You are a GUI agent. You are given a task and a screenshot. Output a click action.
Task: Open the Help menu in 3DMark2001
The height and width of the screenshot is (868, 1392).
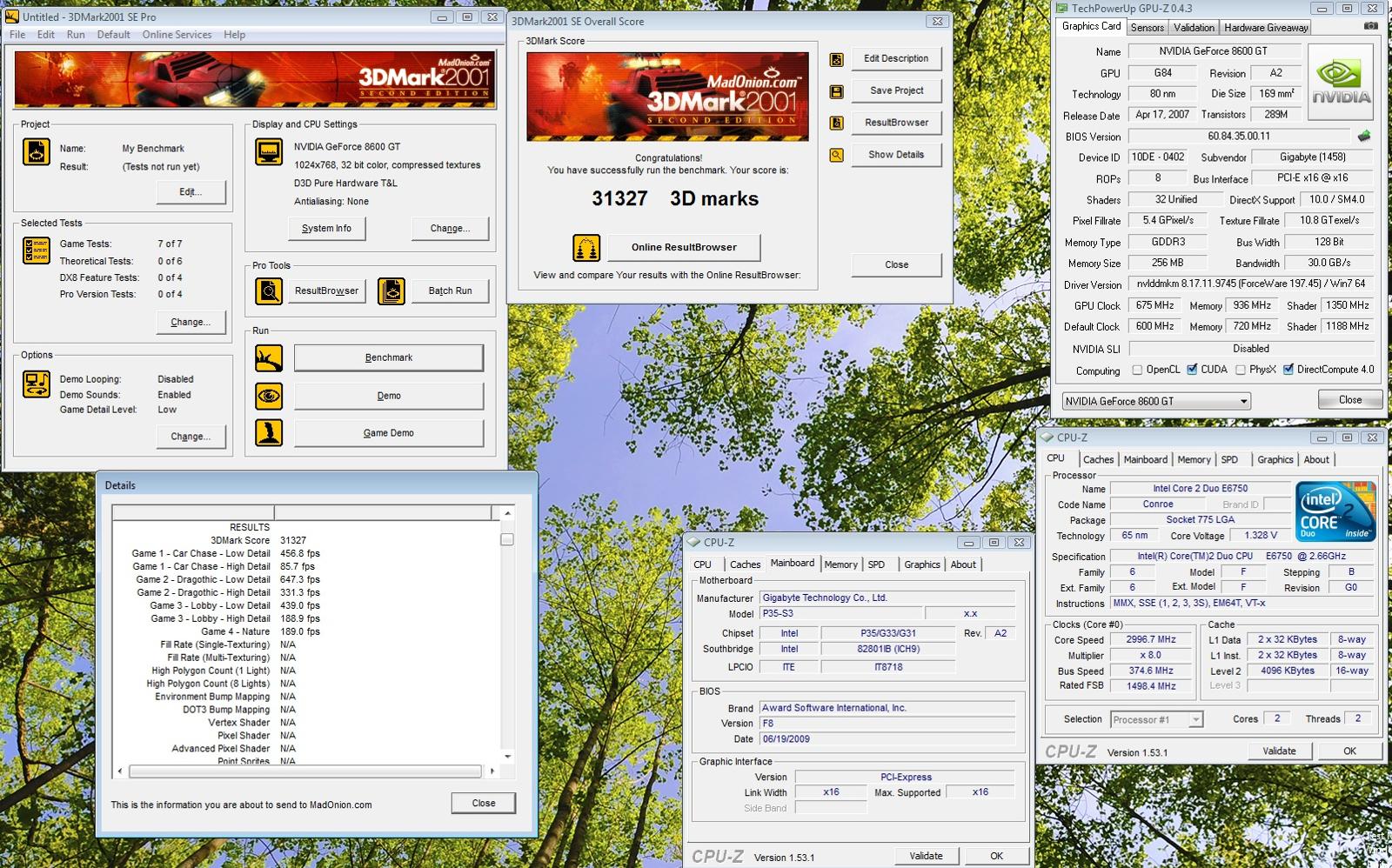234,35
